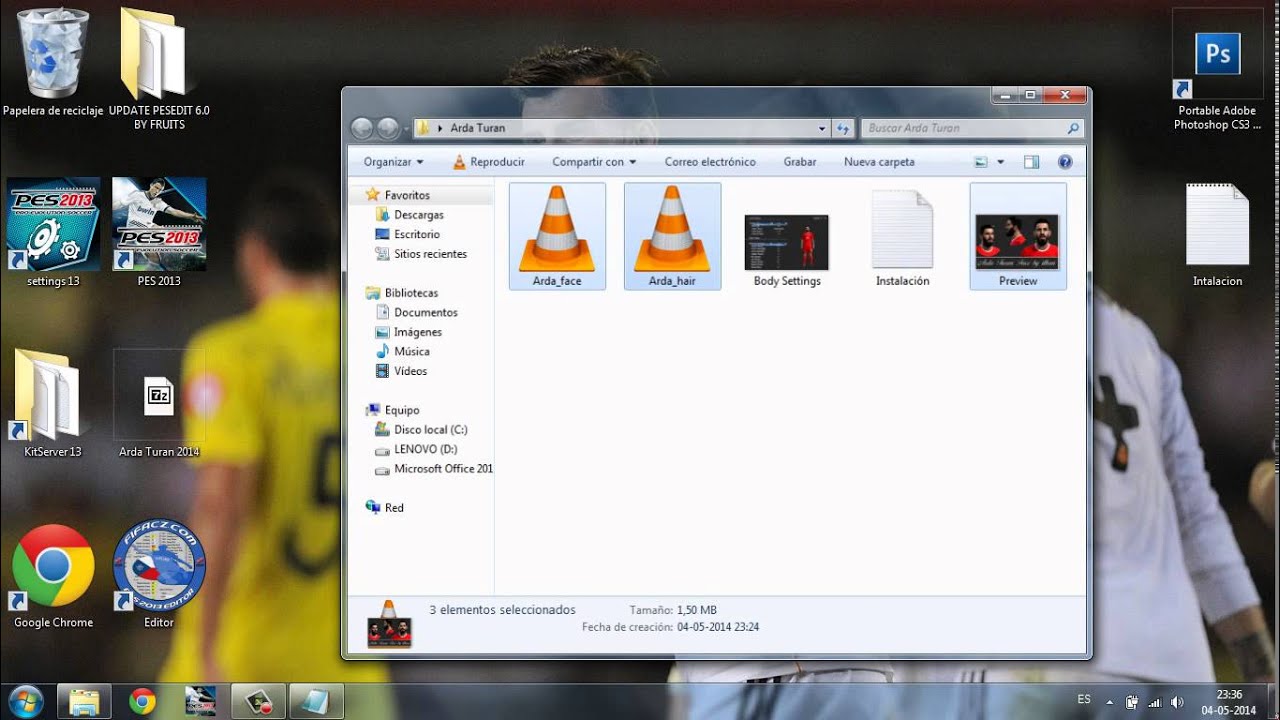The width and height of the screenshot is (1280, 720).
Task: Select the Arda Turan 2014 7z archive
Action: pos(159,404)
